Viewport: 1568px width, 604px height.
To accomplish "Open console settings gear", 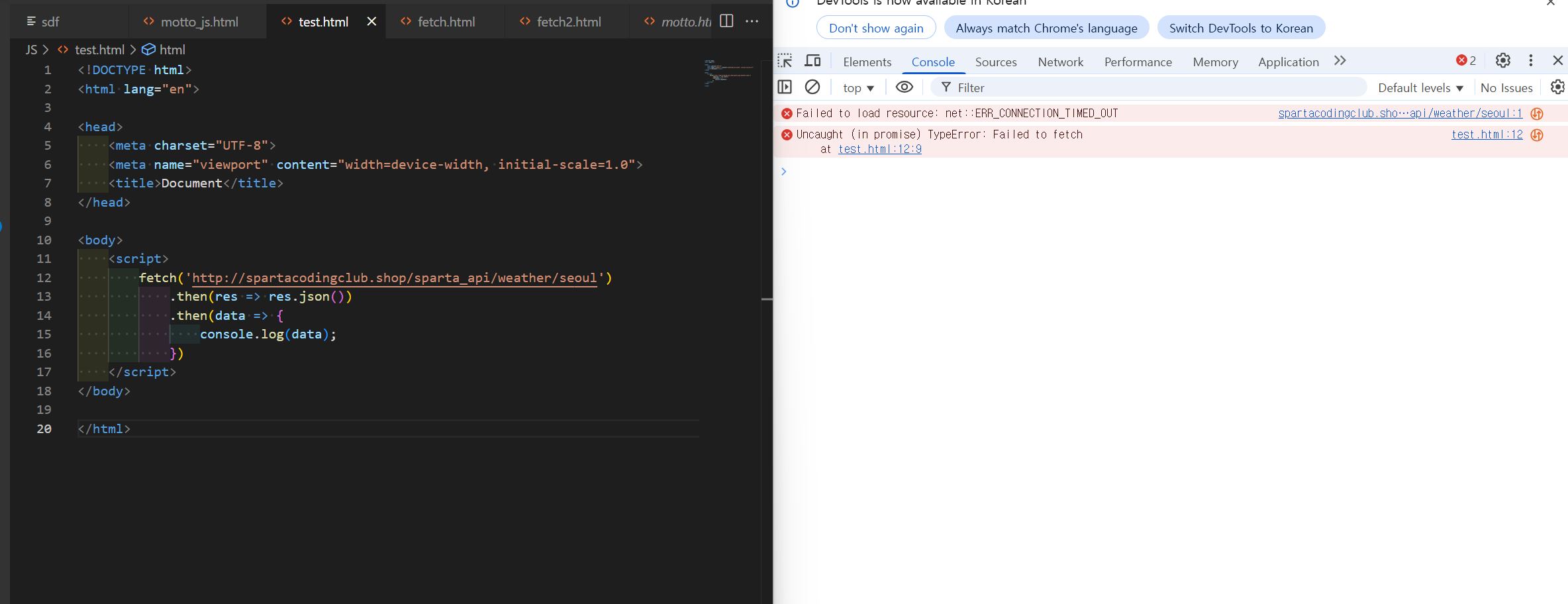I will 1557,87.
